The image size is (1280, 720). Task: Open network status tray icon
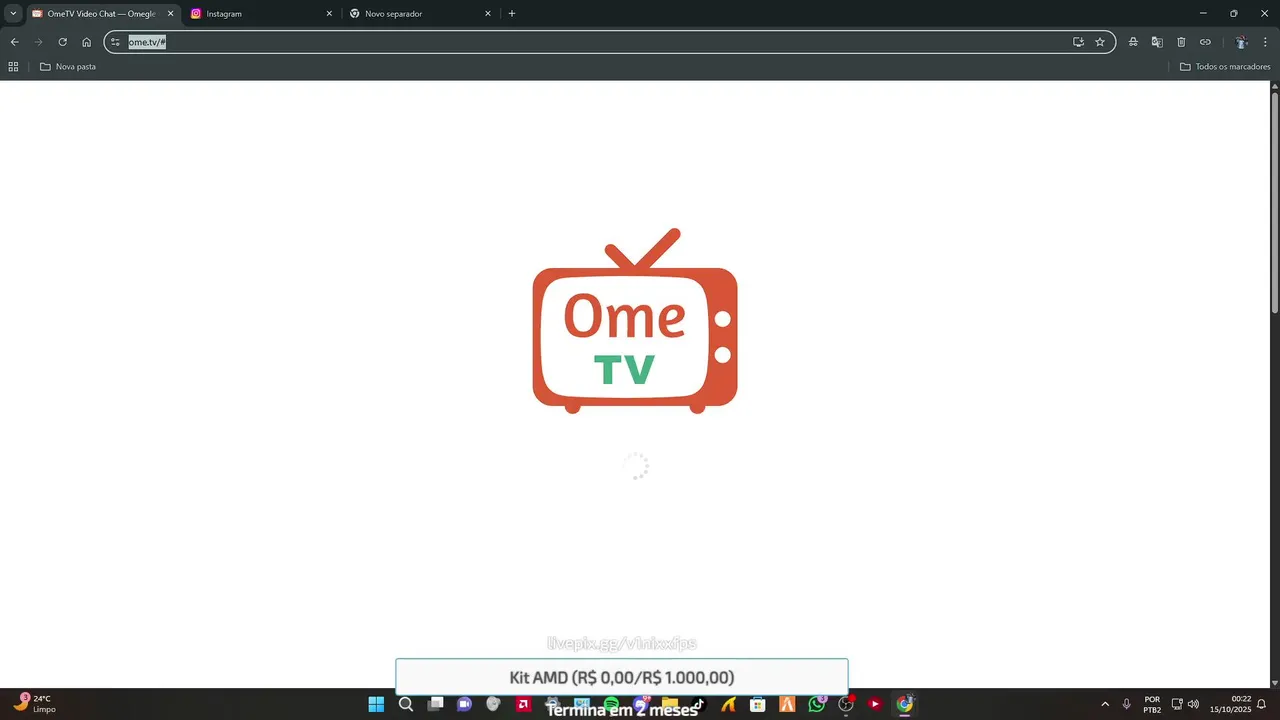tap(1177, 704)
